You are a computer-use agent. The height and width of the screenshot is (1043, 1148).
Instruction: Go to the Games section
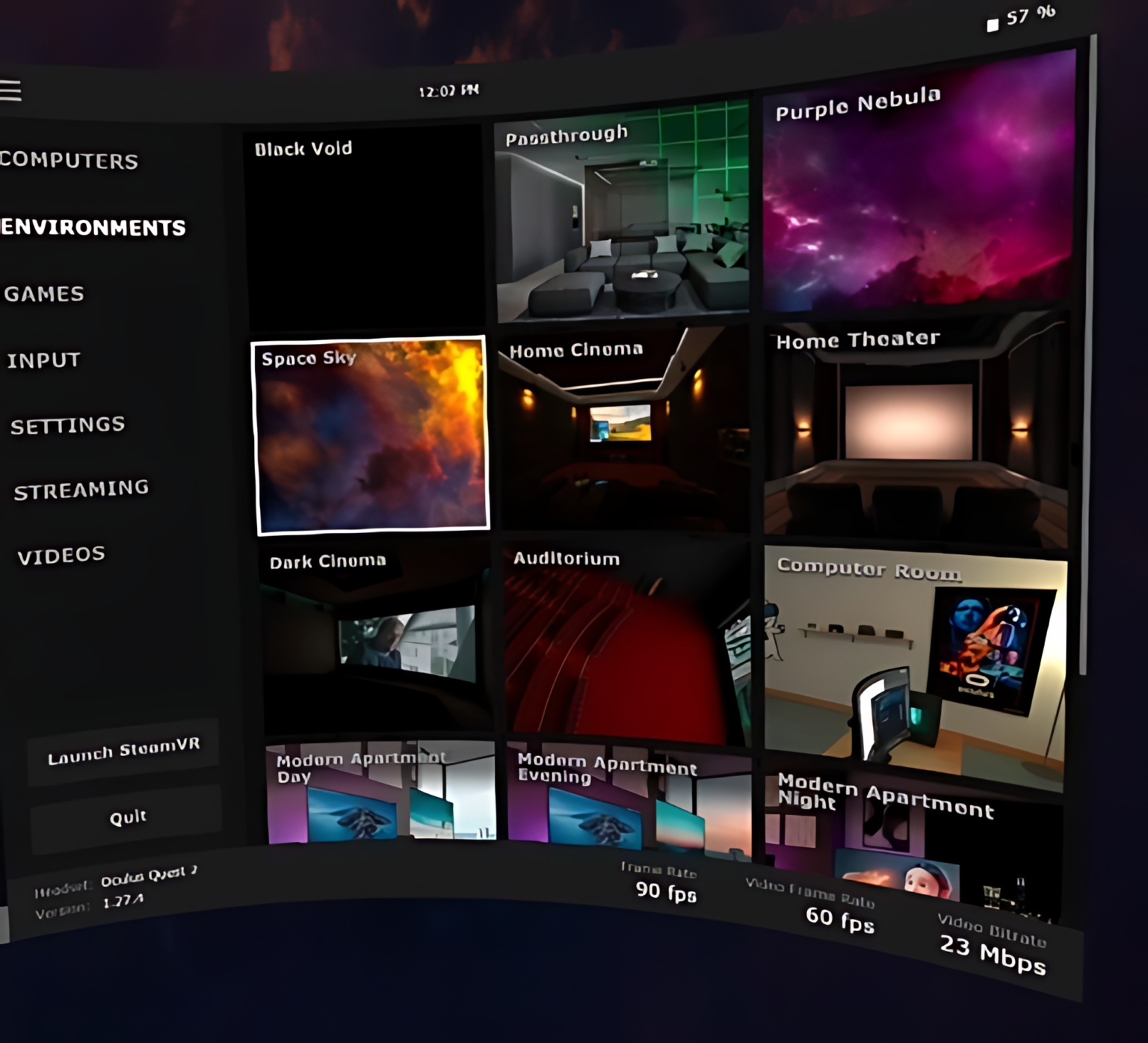point(44,294)
